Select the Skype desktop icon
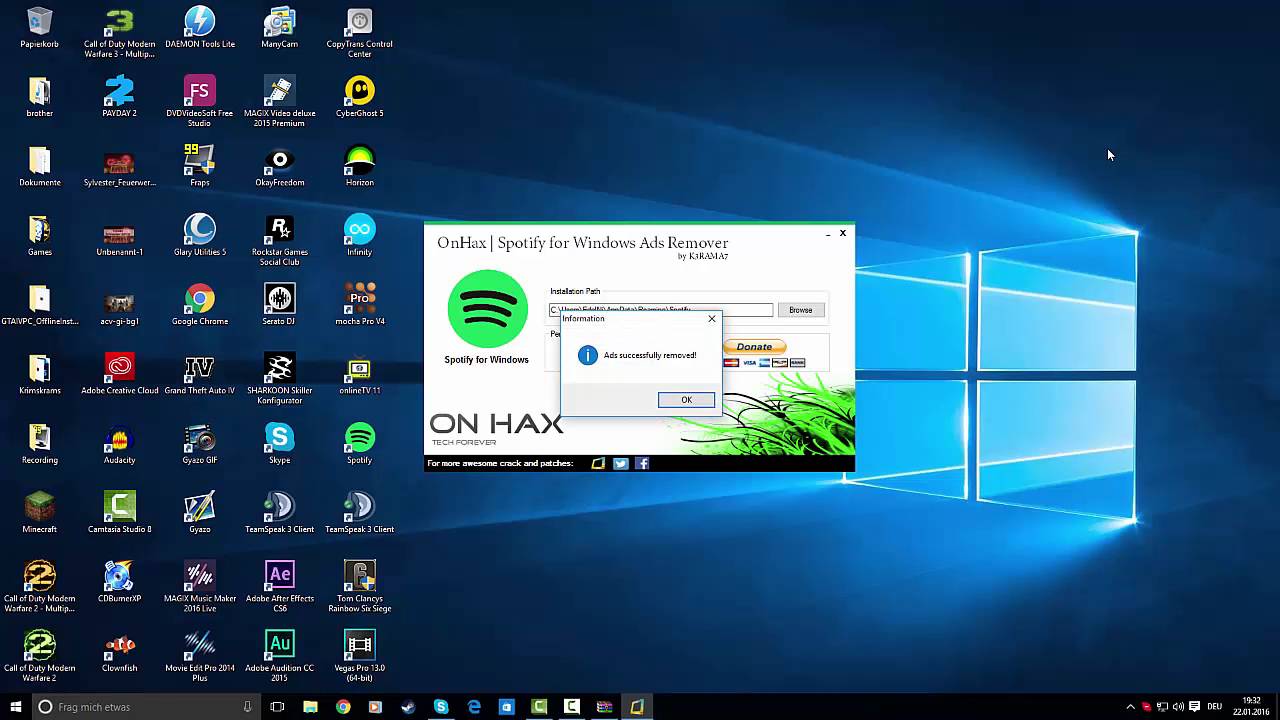The height and width of the screenshot is (720, 1280). click(x=280, y=444)
